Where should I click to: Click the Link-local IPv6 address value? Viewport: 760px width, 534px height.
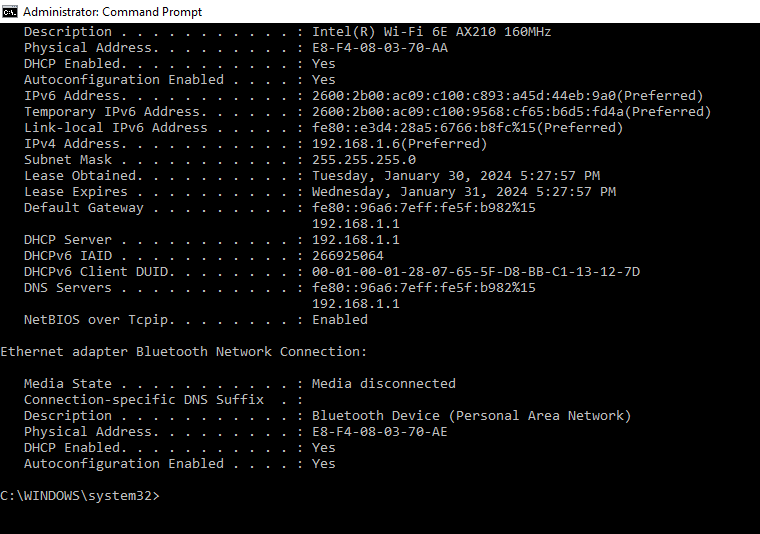point(467,127)
